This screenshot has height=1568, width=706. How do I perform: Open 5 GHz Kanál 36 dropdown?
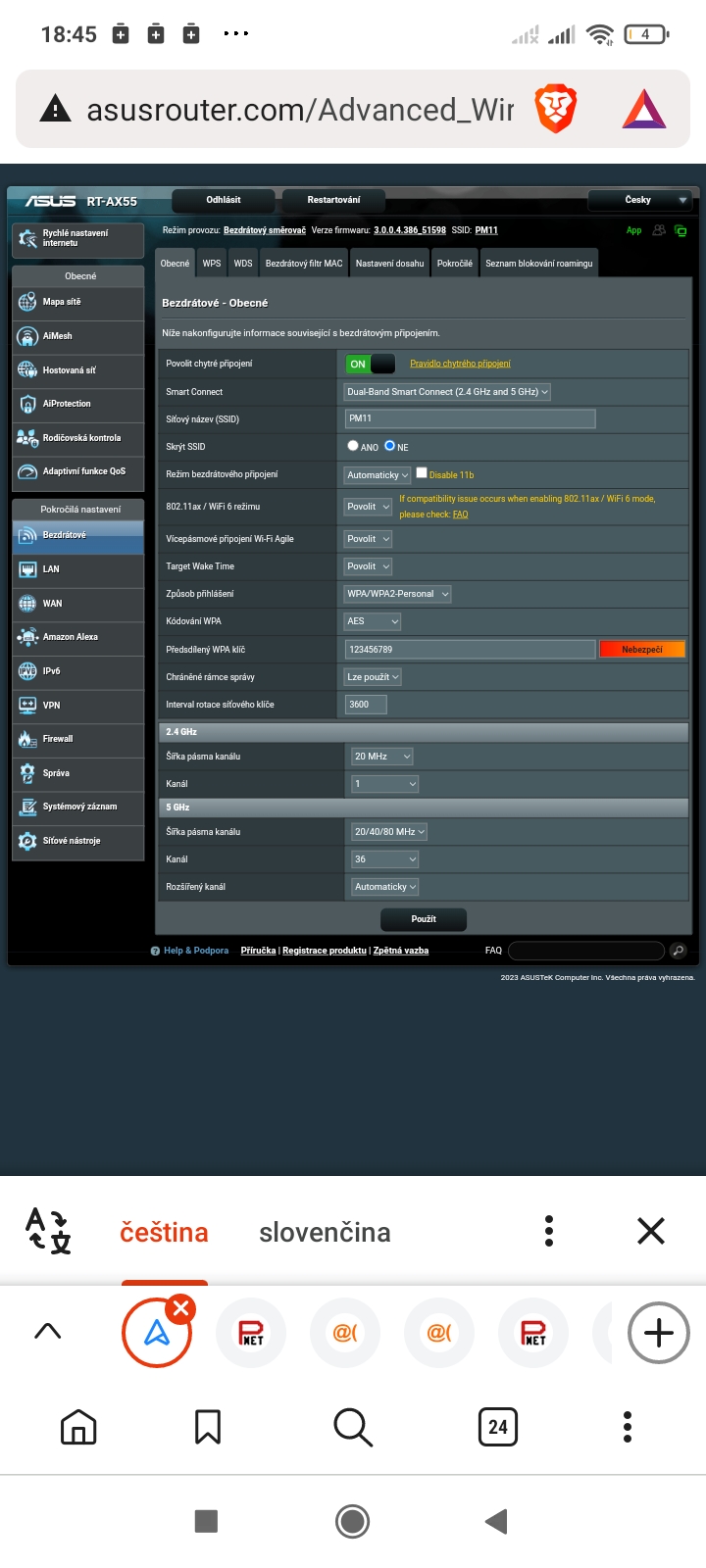[385, 859]
